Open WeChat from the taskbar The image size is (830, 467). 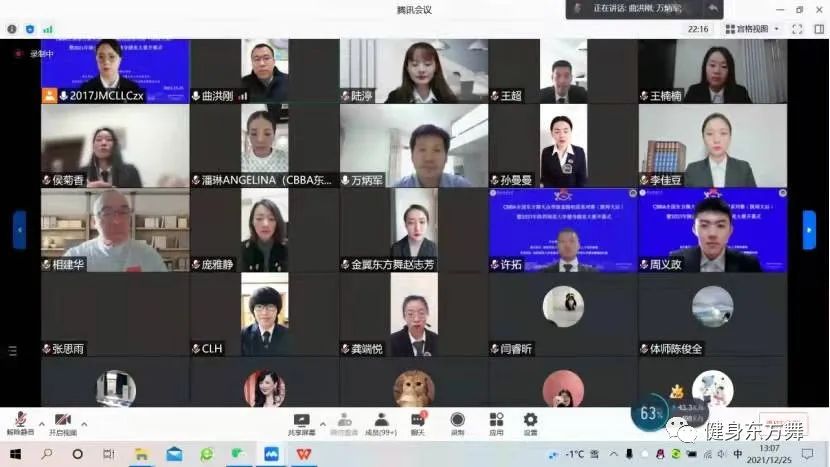click(x=238, y=454)
